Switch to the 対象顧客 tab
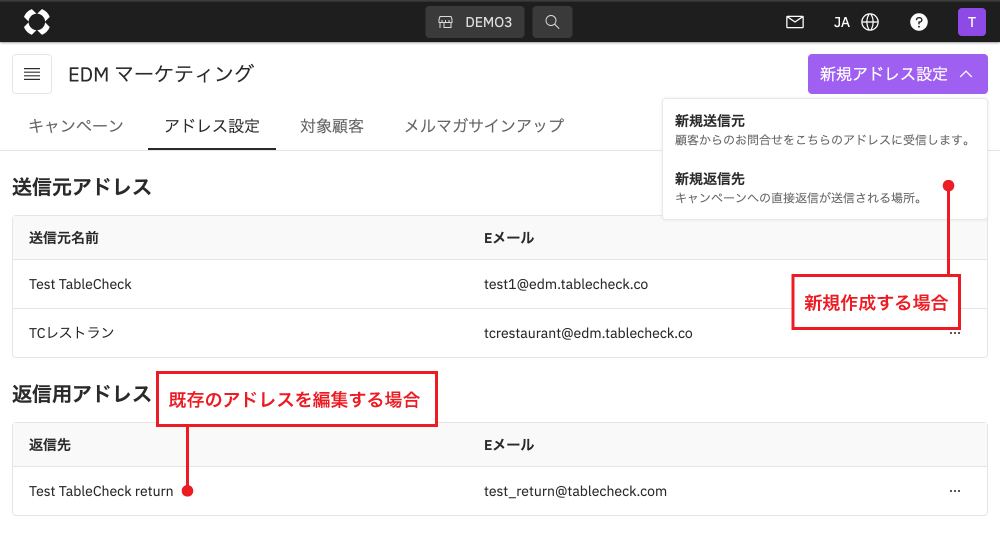The width and height of the screenshot is (1000, 554). pos(332,126)
